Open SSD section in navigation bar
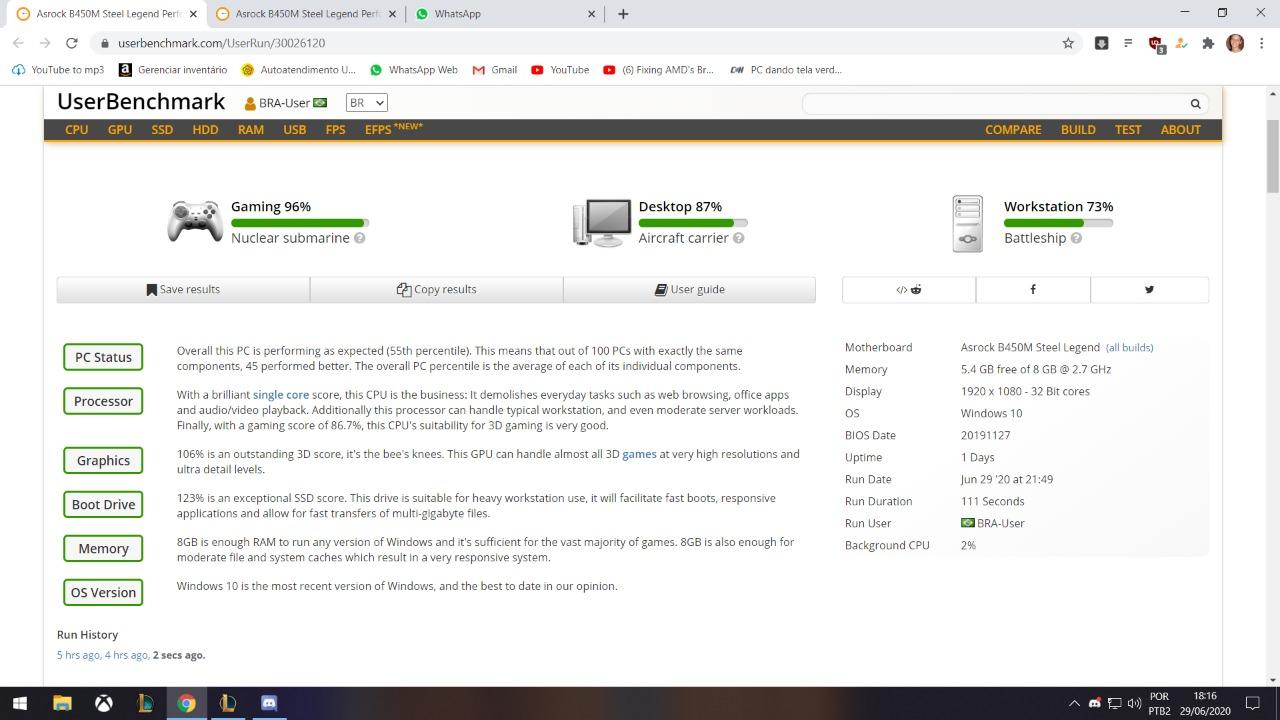 pyautogui.click(x=162, y=130)
